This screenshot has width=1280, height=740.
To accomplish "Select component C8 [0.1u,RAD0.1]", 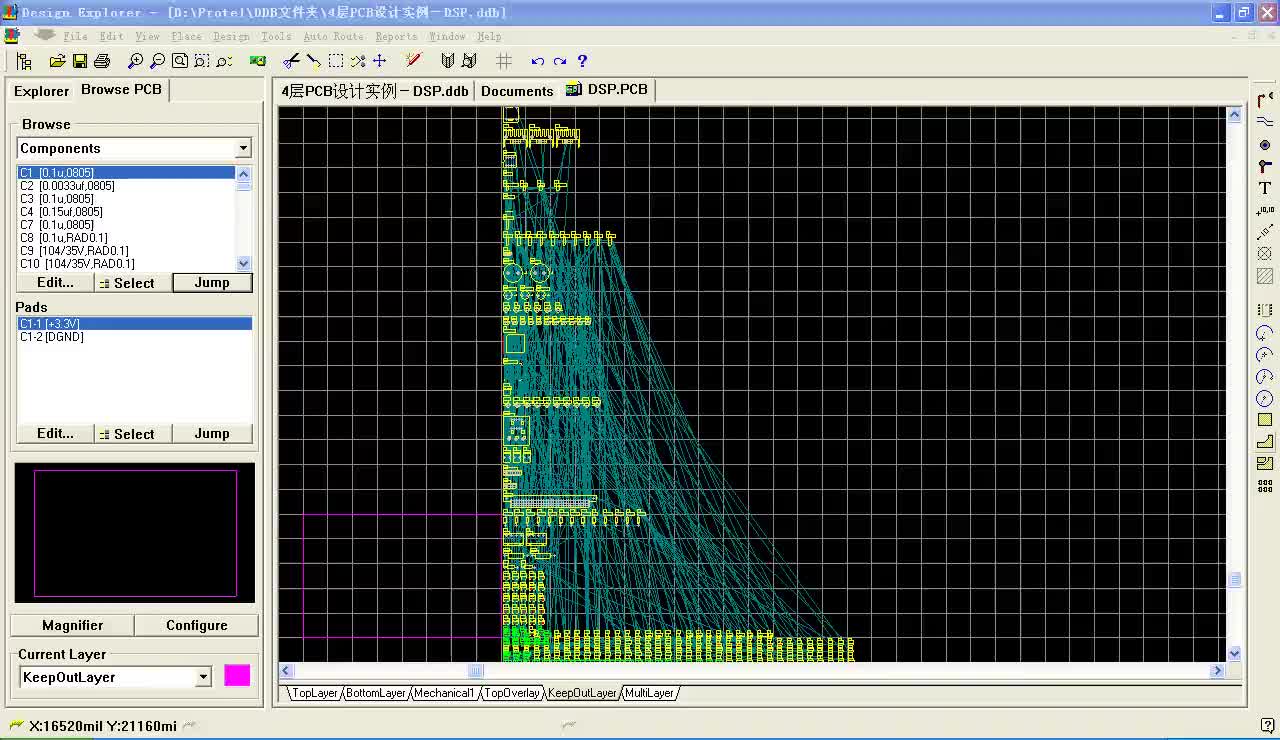I will [126, 238].
